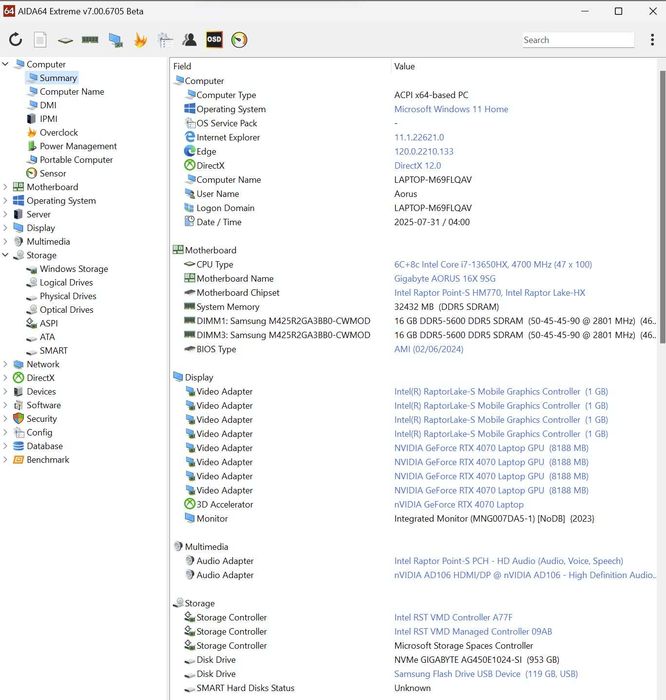Expand the Server tree node
Image resolution: width=666 pixels, height=700 pixels.
point(5,214)
